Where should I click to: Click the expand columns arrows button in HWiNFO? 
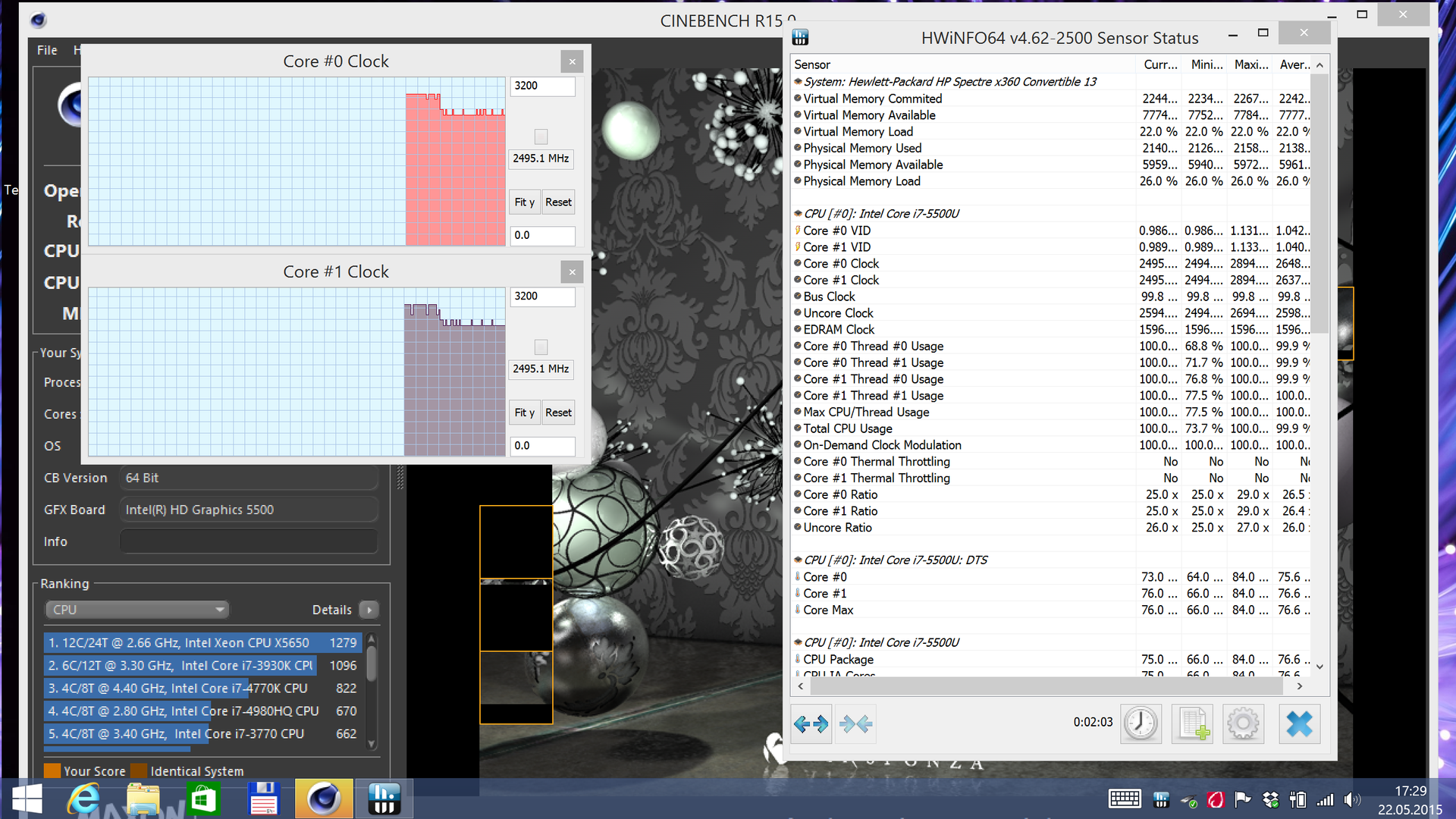coord(811,724)
